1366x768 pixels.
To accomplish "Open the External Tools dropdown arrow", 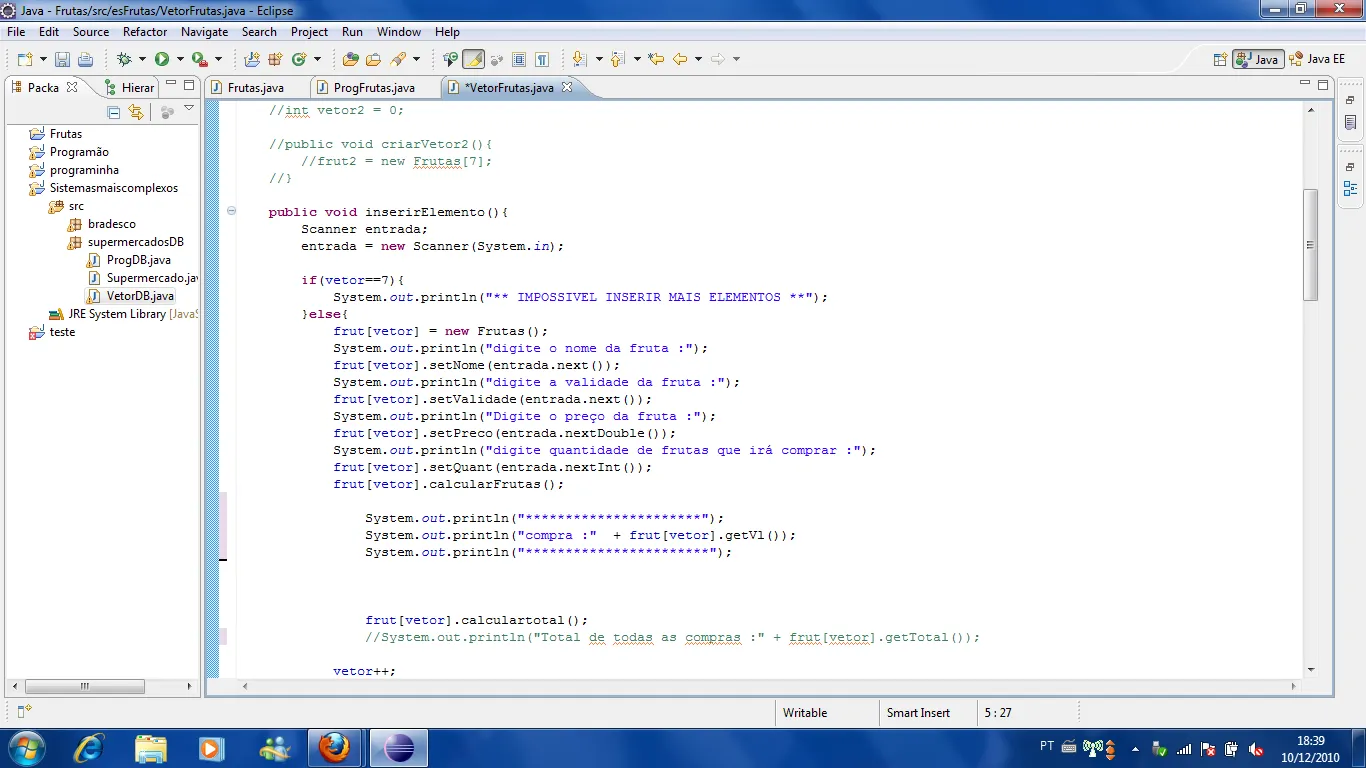I will click(x=218, y=59).
